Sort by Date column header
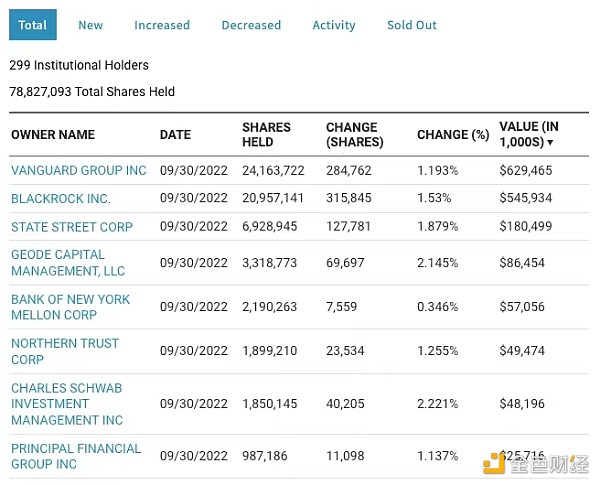The height and width of the screenshot is (485, 600). (x=175, y=135)
